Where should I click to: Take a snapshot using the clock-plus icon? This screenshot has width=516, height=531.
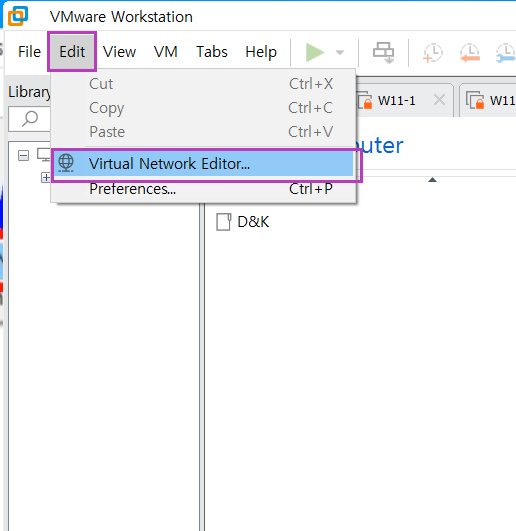tap(432, 53)
